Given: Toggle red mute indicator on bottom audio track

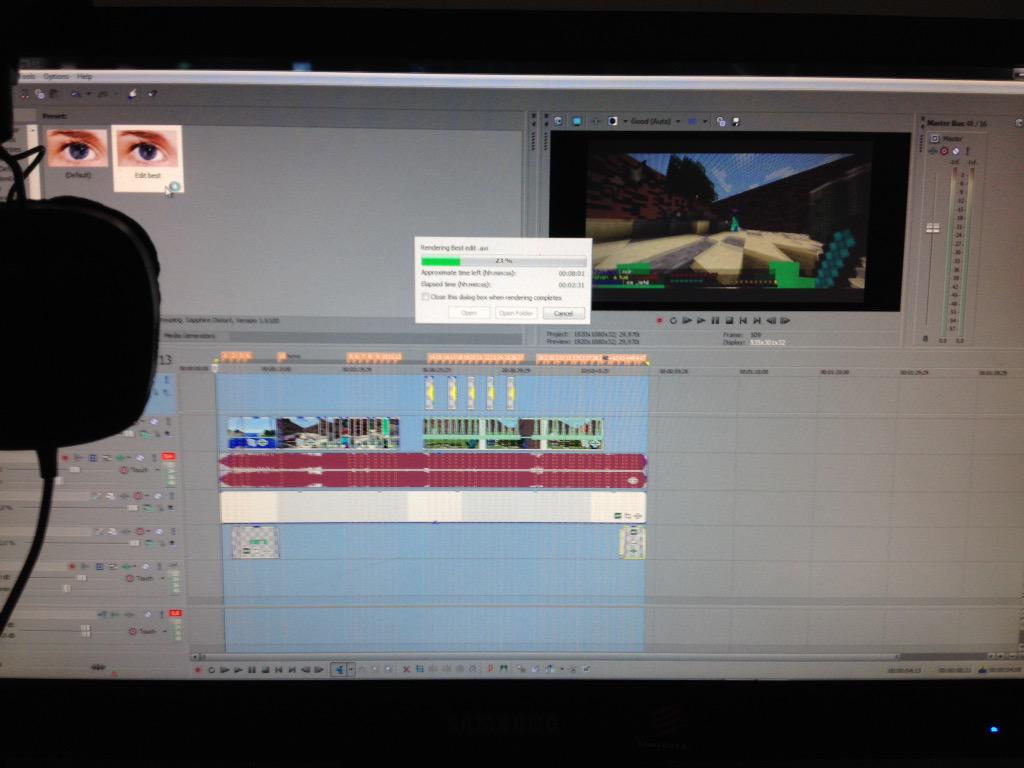Looking at the screenshot, I should point(175,613).
